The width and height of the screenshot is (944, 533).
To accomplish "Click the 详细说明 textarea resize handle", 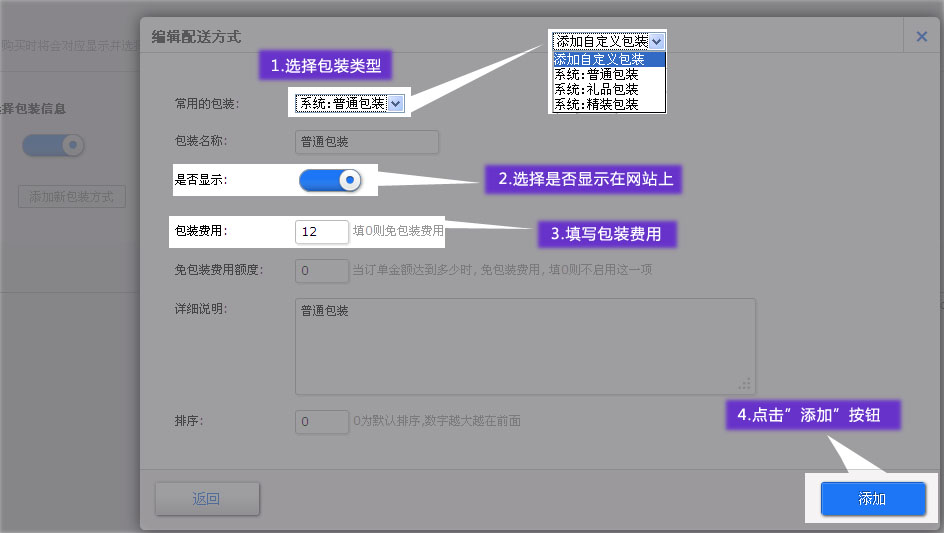I will (x=745, y=383).
